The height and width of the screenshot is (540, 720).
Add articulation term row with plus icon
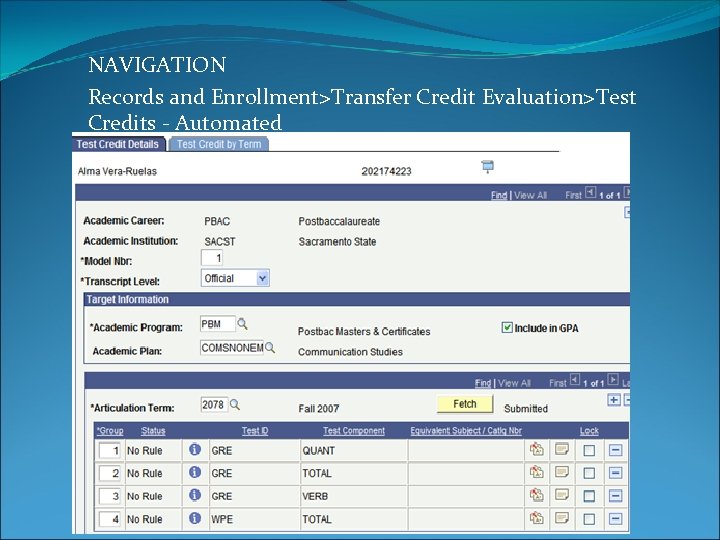click(614, 400)
